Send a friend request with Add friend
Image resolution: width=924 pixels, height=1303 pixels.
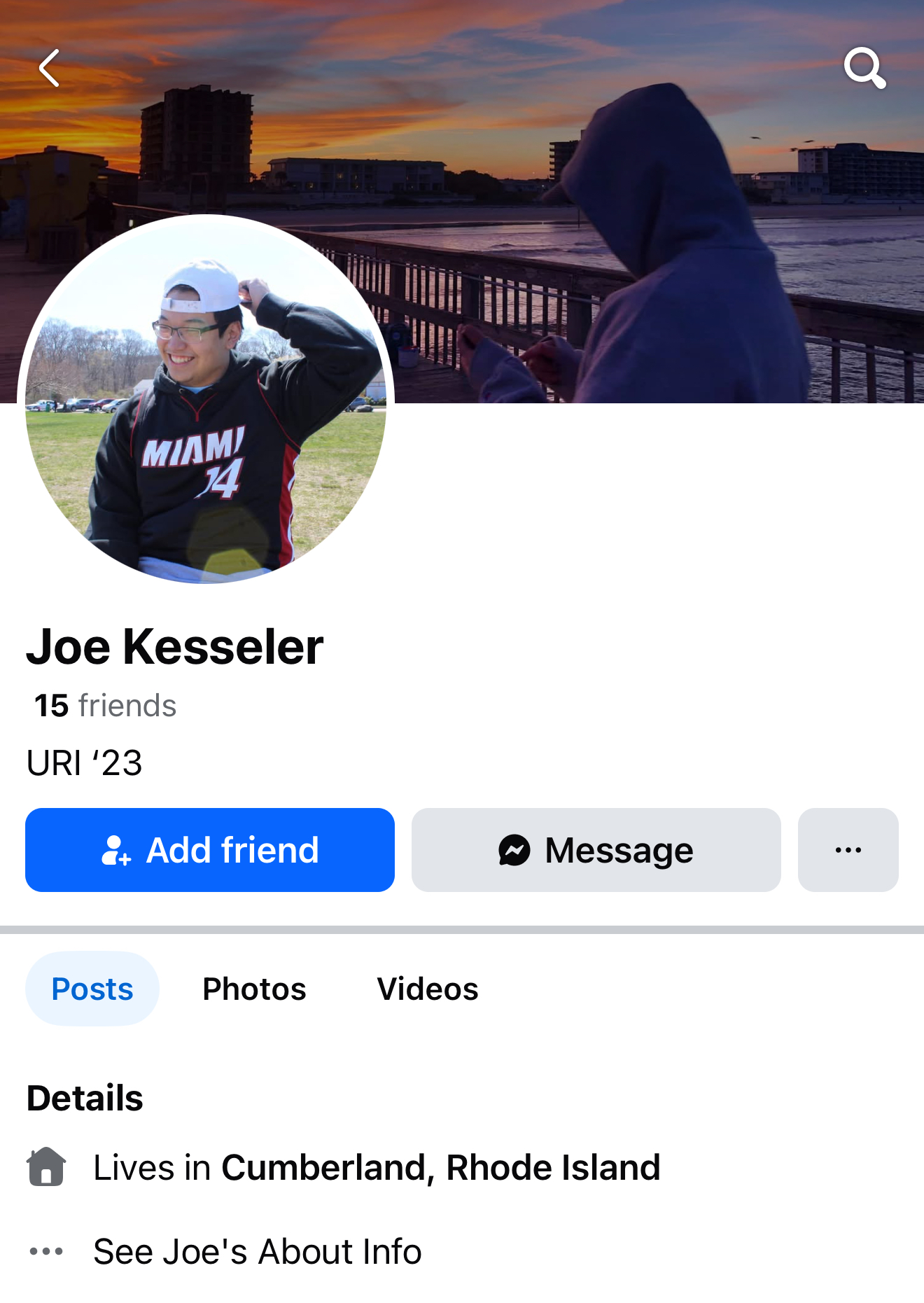click(210, 850)
